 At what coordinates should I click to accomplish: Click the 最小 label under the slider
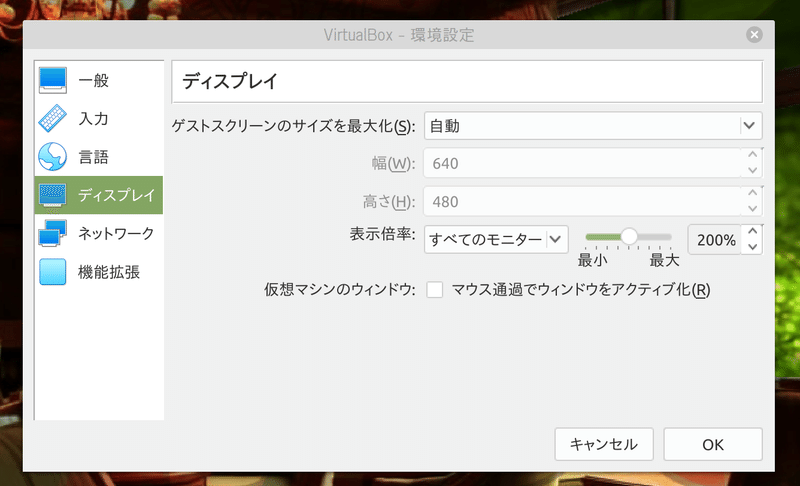click(592, 260)
